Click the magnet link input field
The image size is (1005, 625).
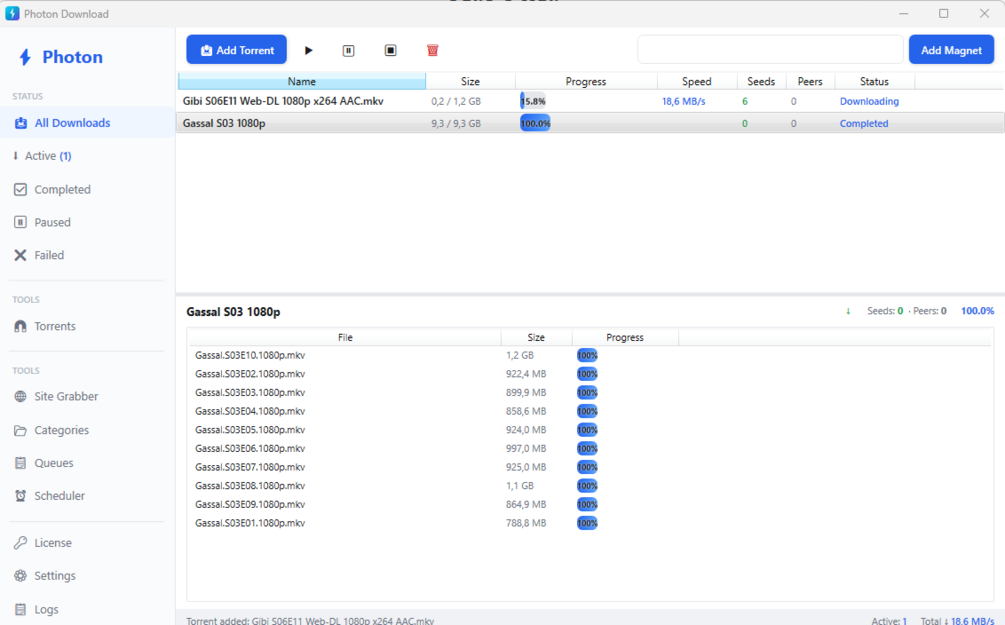(x=770, y=49)
